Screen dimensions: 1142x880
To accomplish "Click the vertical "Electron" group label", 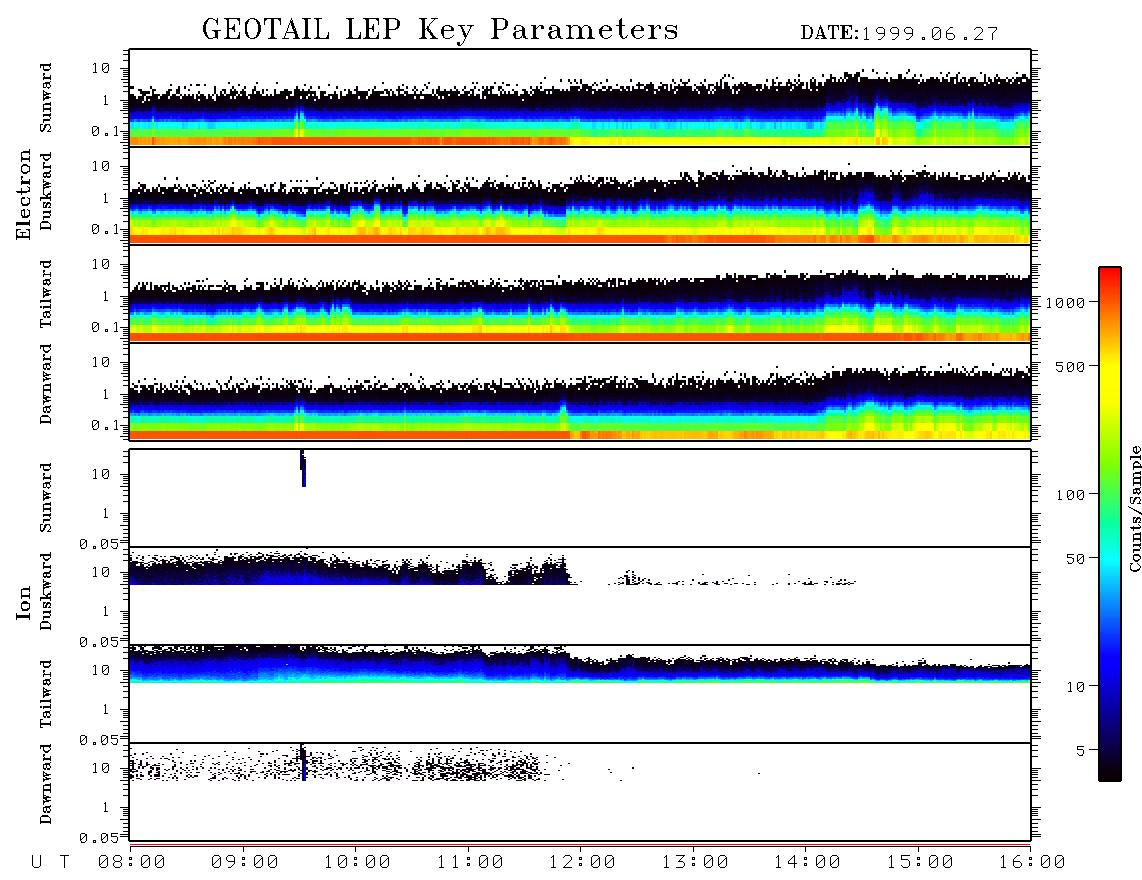I will [x=23, y=194].
